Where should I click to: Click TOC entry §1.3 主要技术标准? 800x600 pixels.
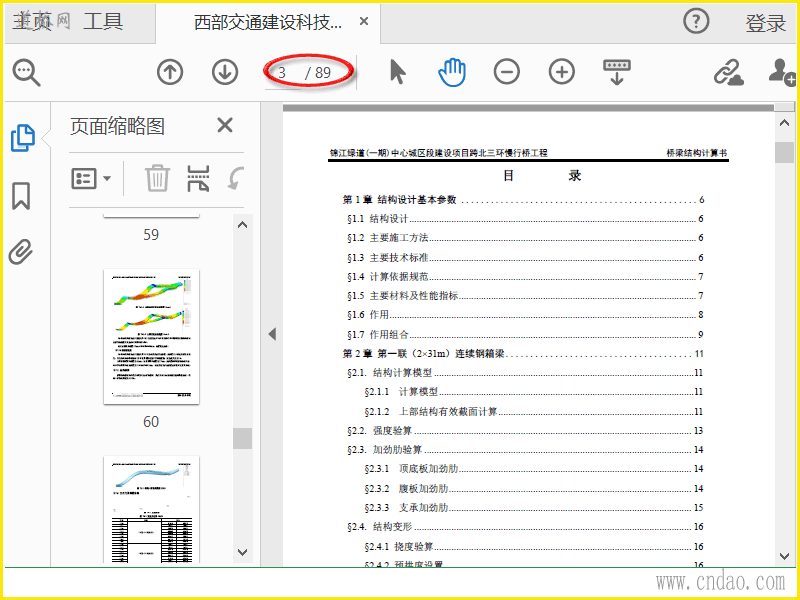click(x=525, y=257)
